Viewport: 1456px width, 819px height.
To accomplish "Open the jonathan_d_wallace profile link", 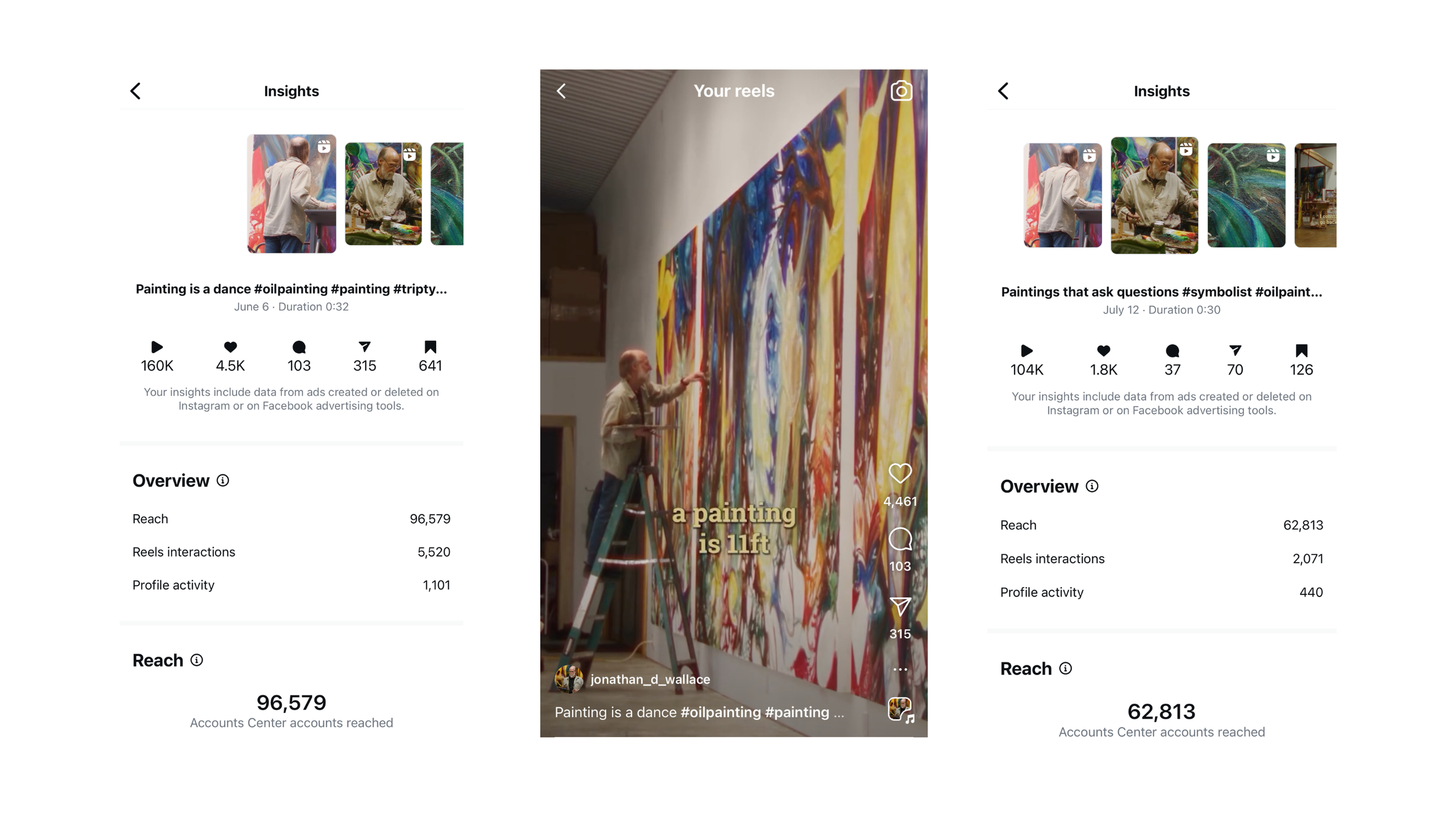I will (x=650, y=679).
